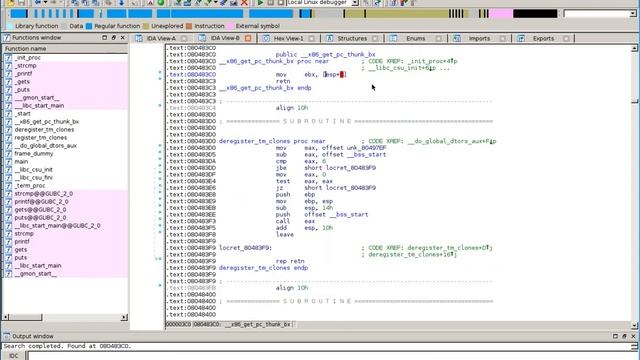Screen dimensions: 640x360
Task: Click the Hex View-1 tab icon
Action: [266, 38]
